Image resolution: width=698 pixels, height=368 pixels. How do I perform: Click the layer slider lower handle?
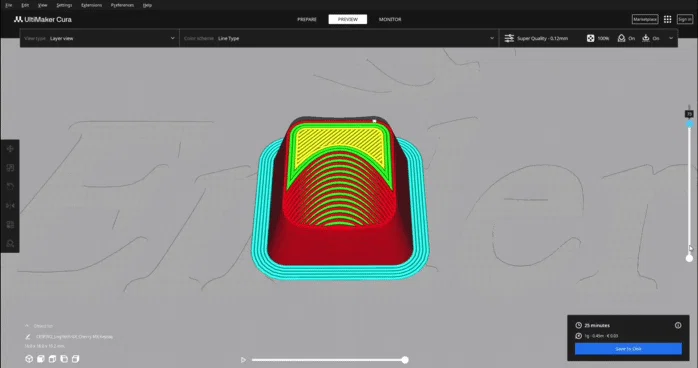tap(689, 258)
